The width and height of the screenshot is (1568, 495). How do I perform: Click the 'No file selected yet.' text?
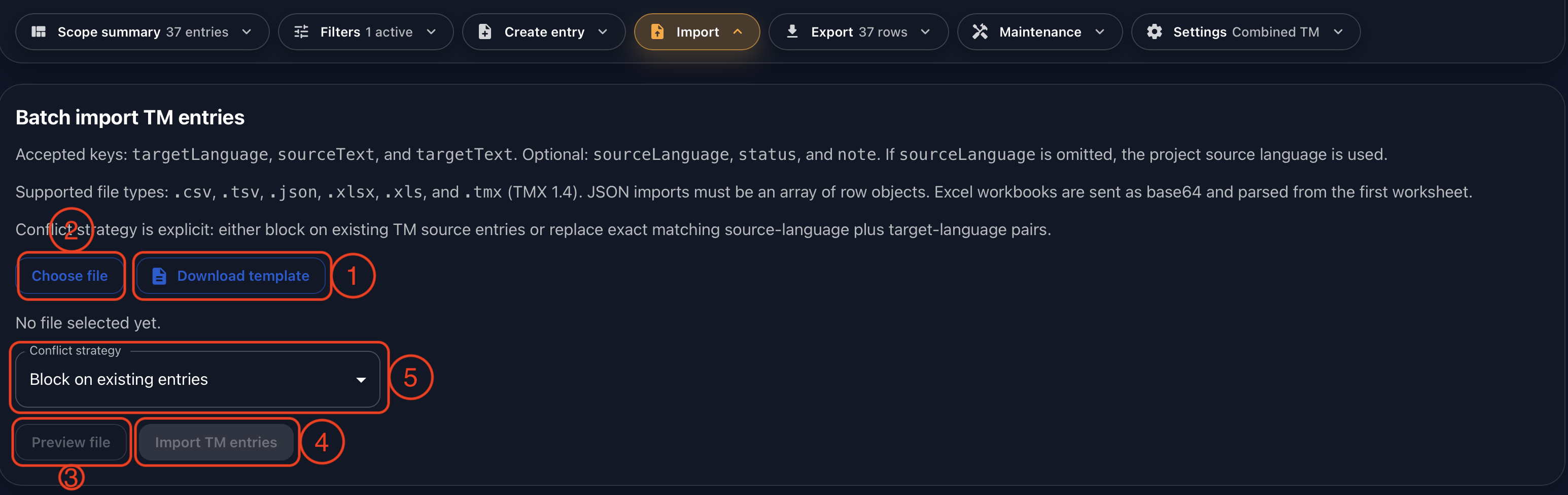[x=88, y=323]
